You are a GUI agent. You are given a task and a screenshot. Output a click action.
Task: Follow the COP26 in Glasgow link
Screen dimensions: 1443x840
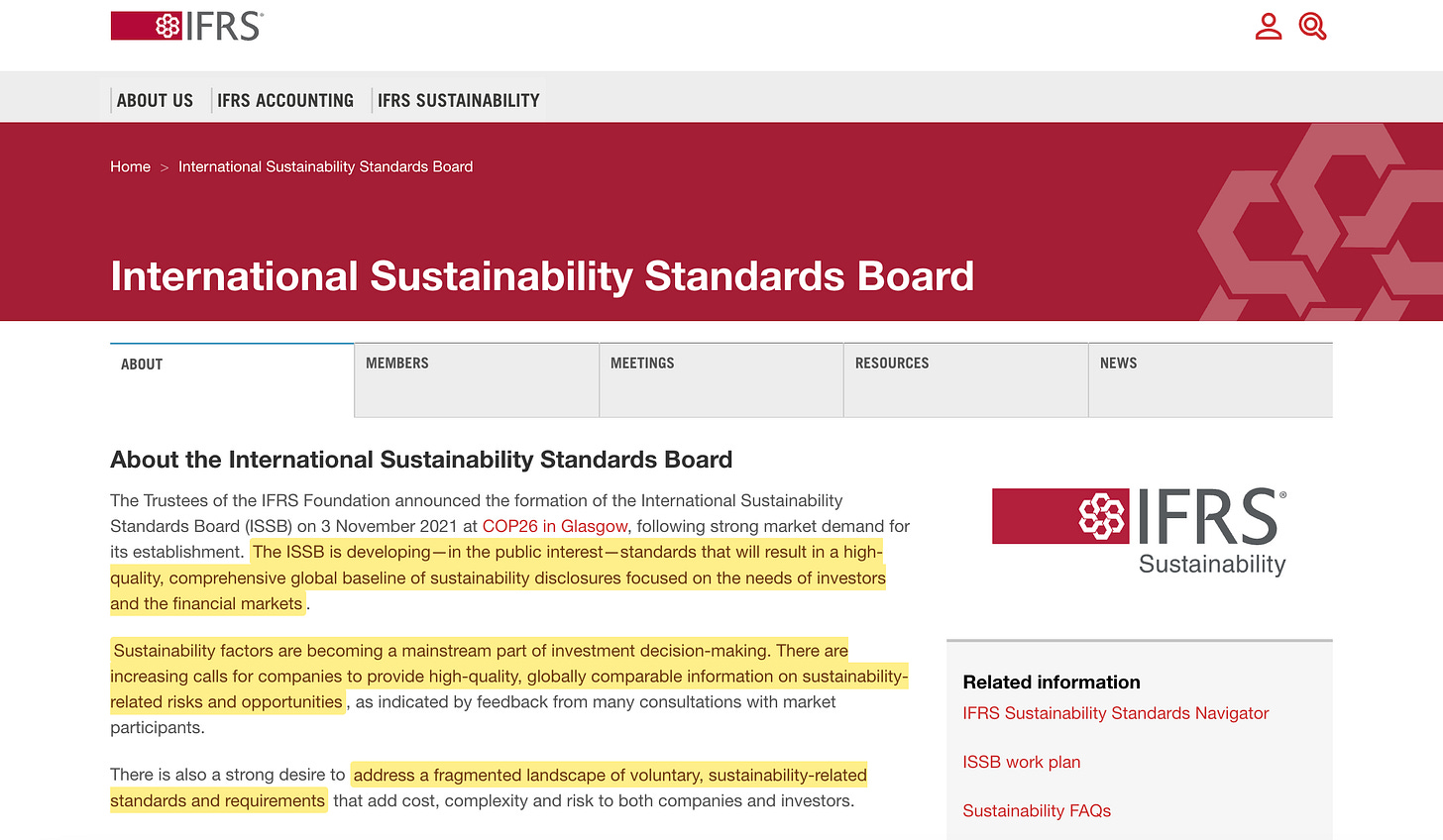coord(555,526)
